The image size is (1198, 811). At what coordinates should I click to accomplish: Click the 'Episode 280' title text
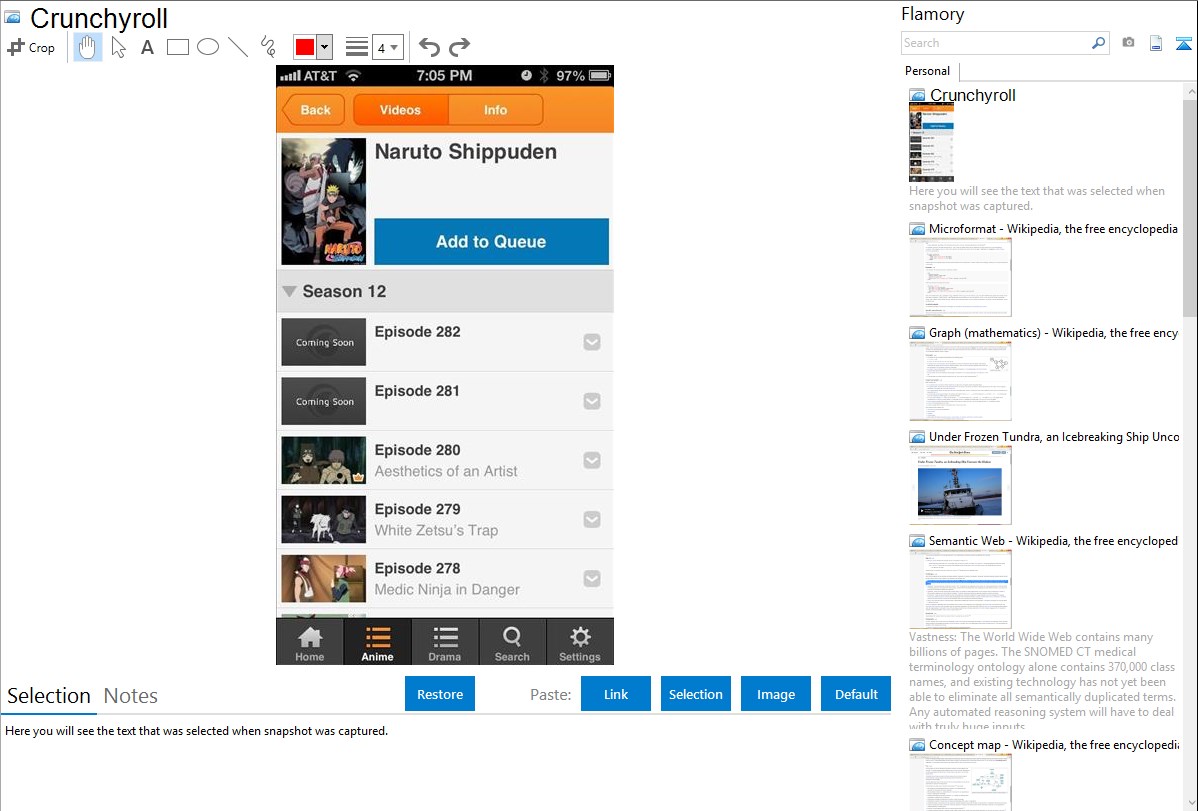(x=417, y=450)
